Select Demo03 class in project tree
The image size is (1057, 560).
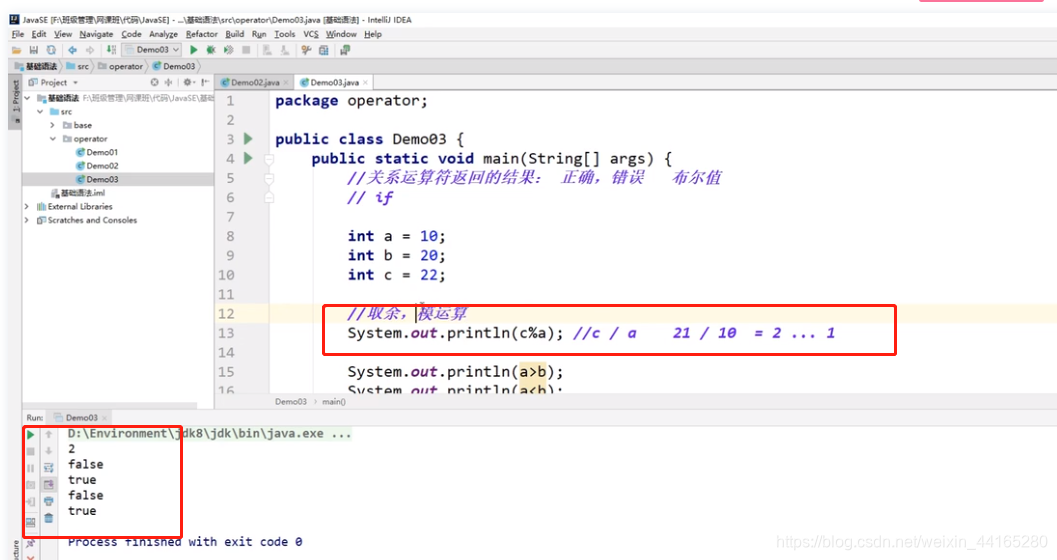click(x=96, y=179)
